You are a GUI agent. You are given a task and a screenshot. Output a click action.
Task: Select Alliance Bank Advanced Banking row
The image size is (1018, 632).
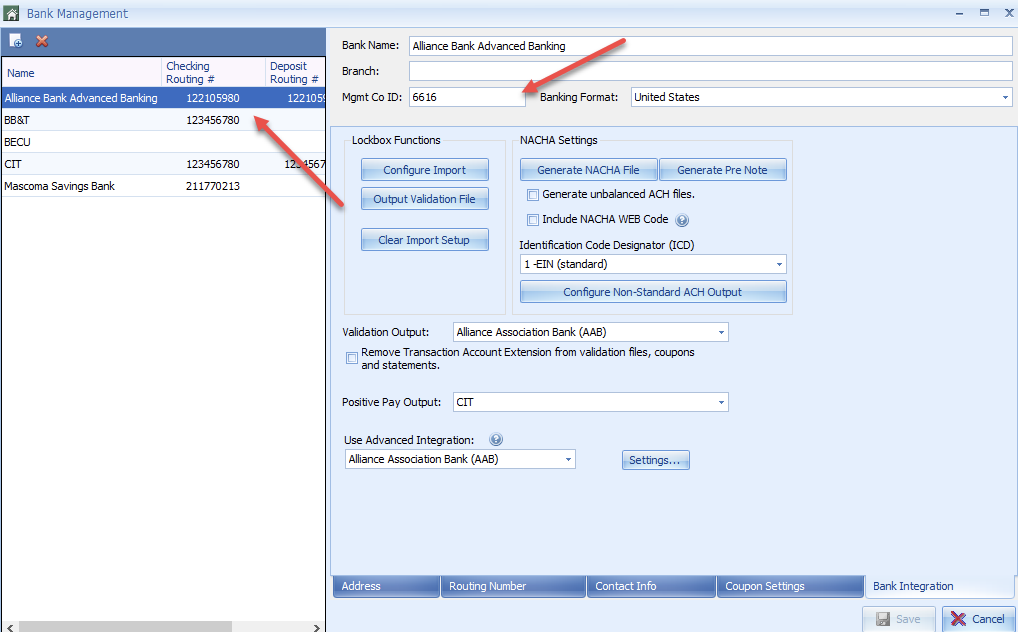click(x=163, y=98)
